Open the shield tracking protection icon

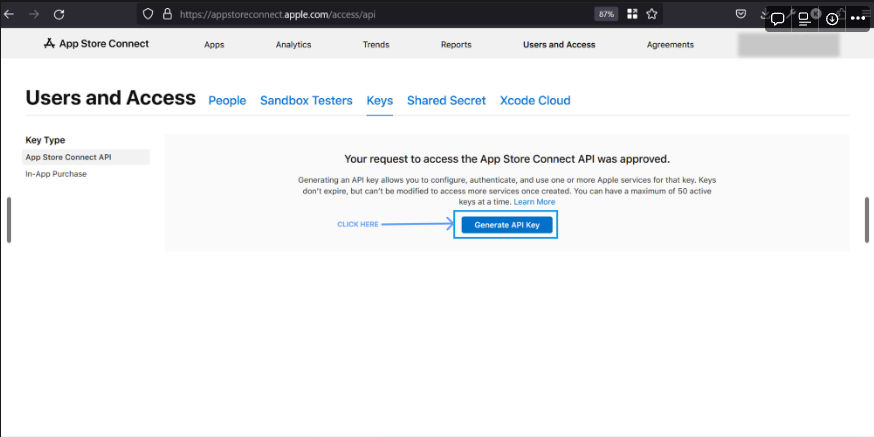pos(148,14)
